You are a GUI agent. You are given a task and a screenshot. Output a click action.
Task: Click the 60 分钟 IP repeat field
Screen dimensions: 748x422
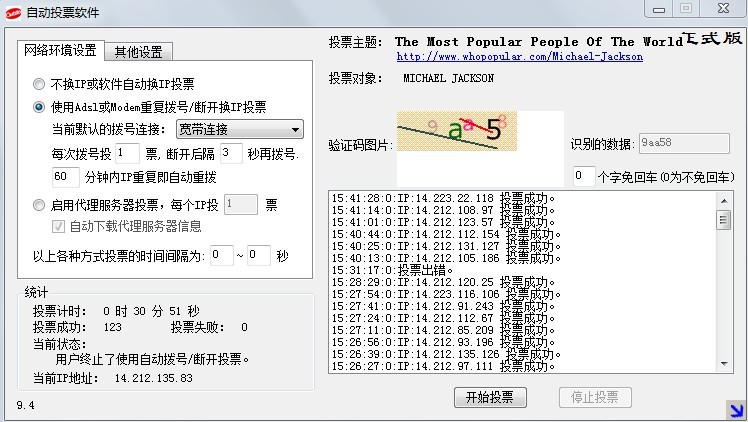[65, 177]
